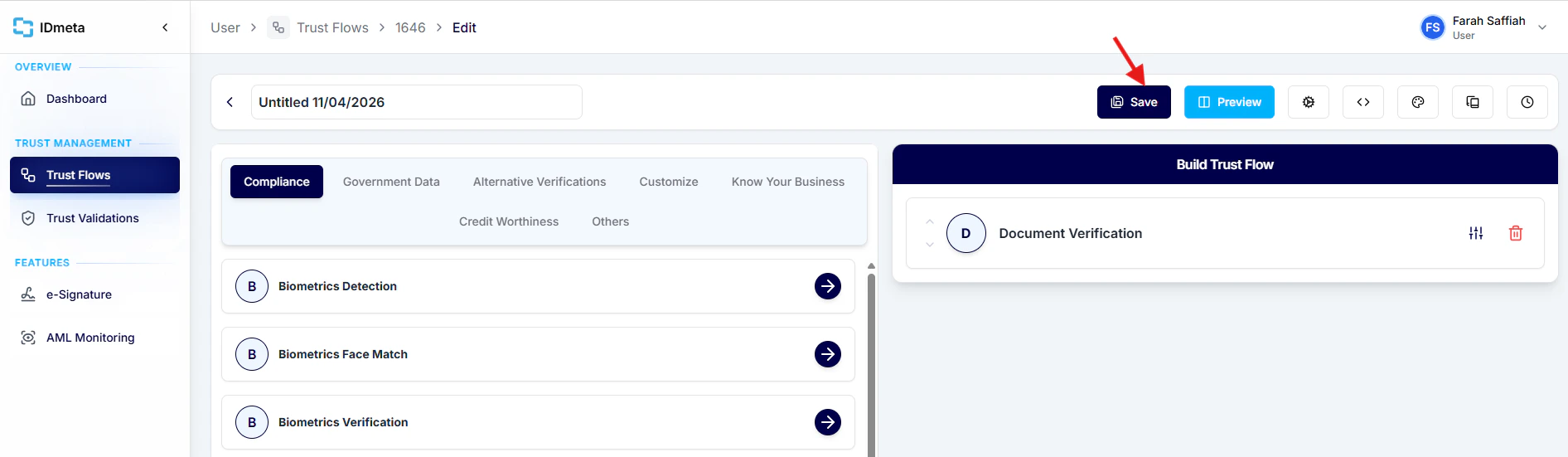Click the Document Verification D badge
Screen dimensions: 1568x457
click(x=965, y=233)
